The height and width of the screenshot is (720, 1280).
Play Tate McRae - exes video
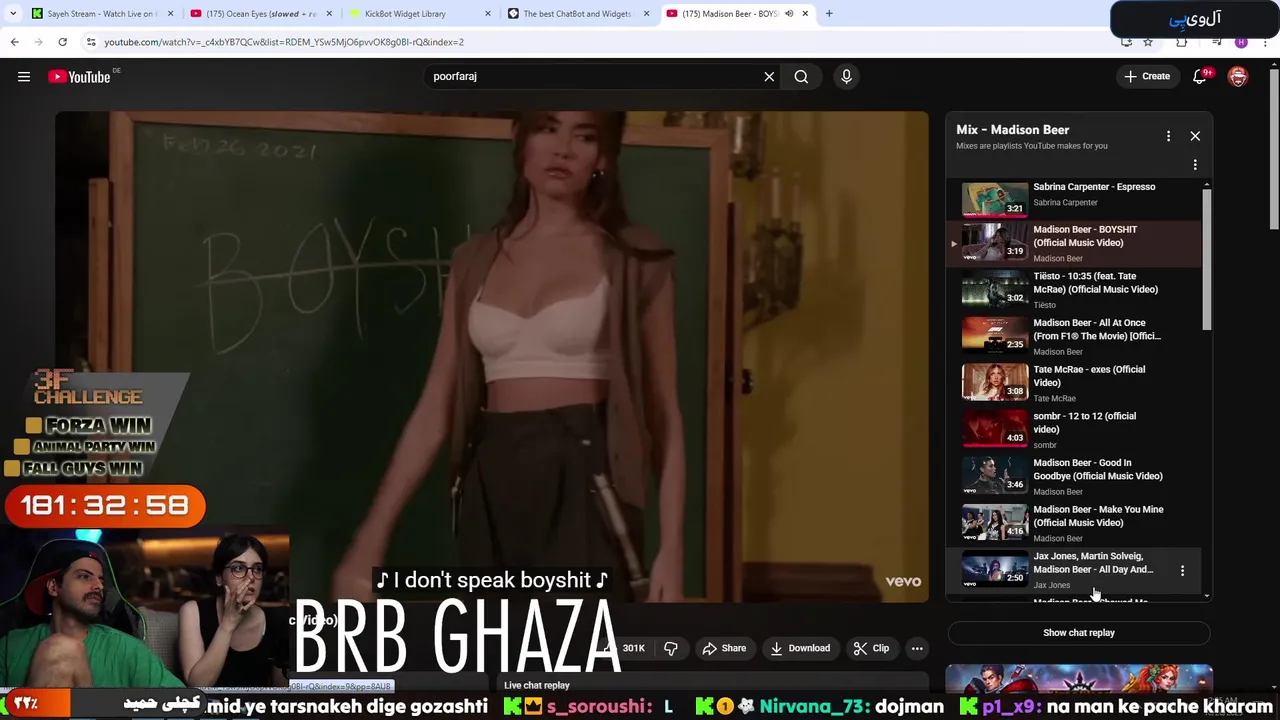pos(1075,383)
